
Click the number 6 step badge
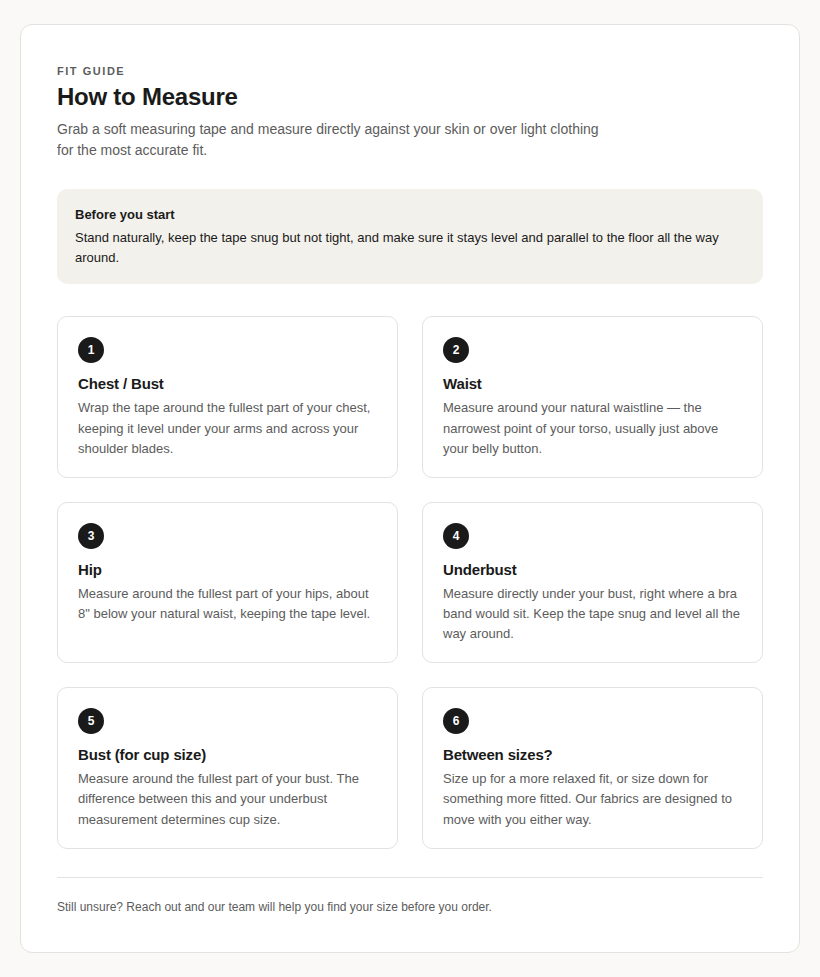(x=456, y=721)
